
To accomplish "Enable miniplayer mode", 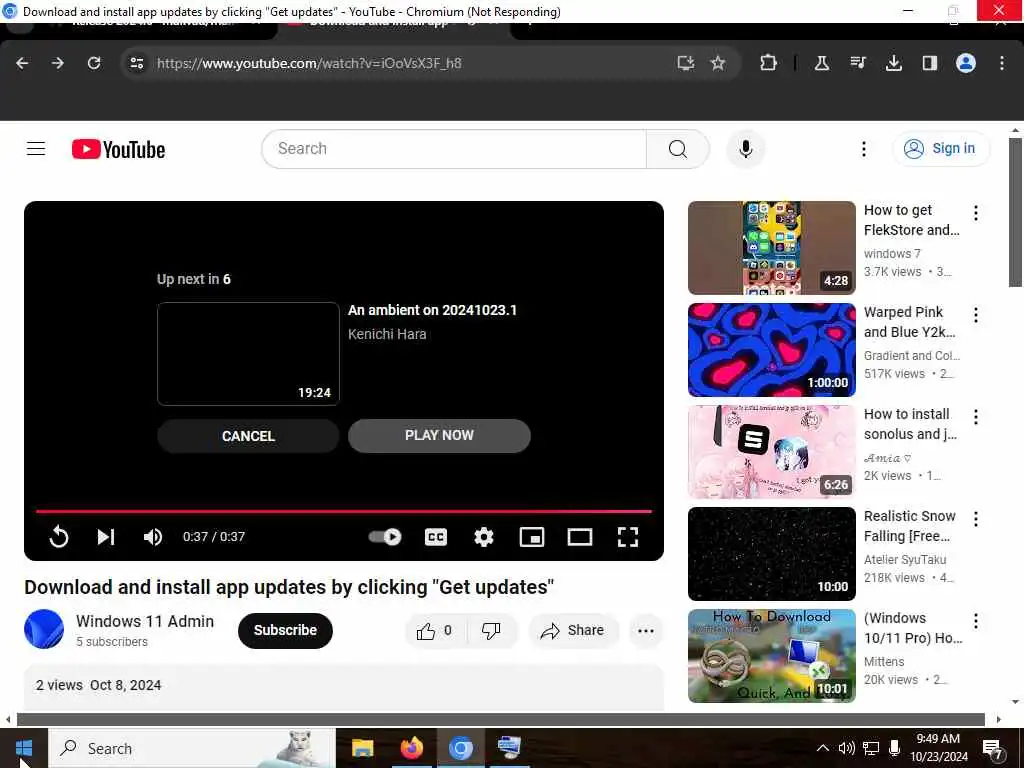I will pyautogui.click(x=532, y=537).
